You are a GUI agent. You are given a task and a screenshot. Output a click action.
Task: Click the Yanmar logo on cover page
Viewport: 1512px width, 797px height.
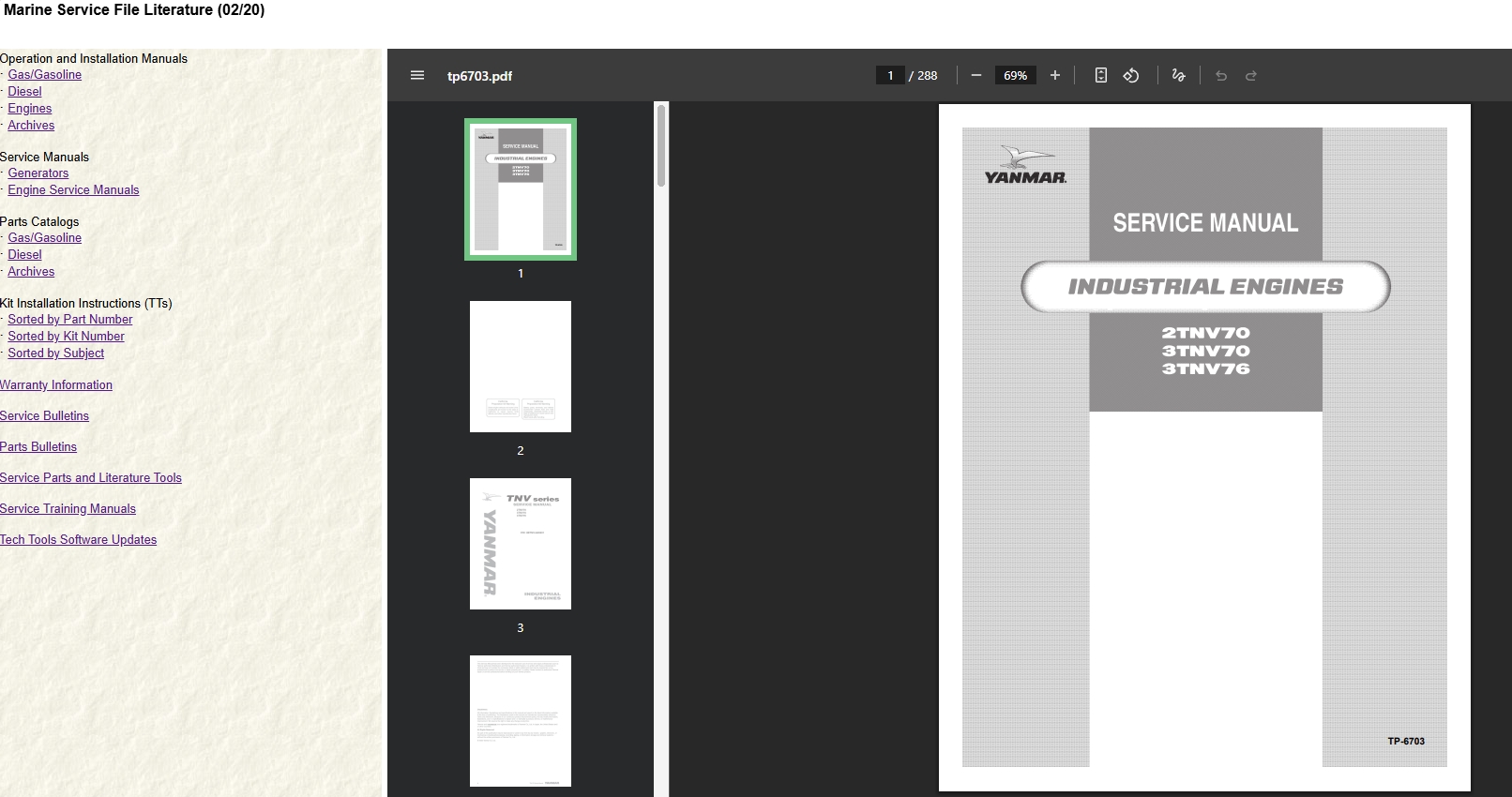coord(1025,165)
